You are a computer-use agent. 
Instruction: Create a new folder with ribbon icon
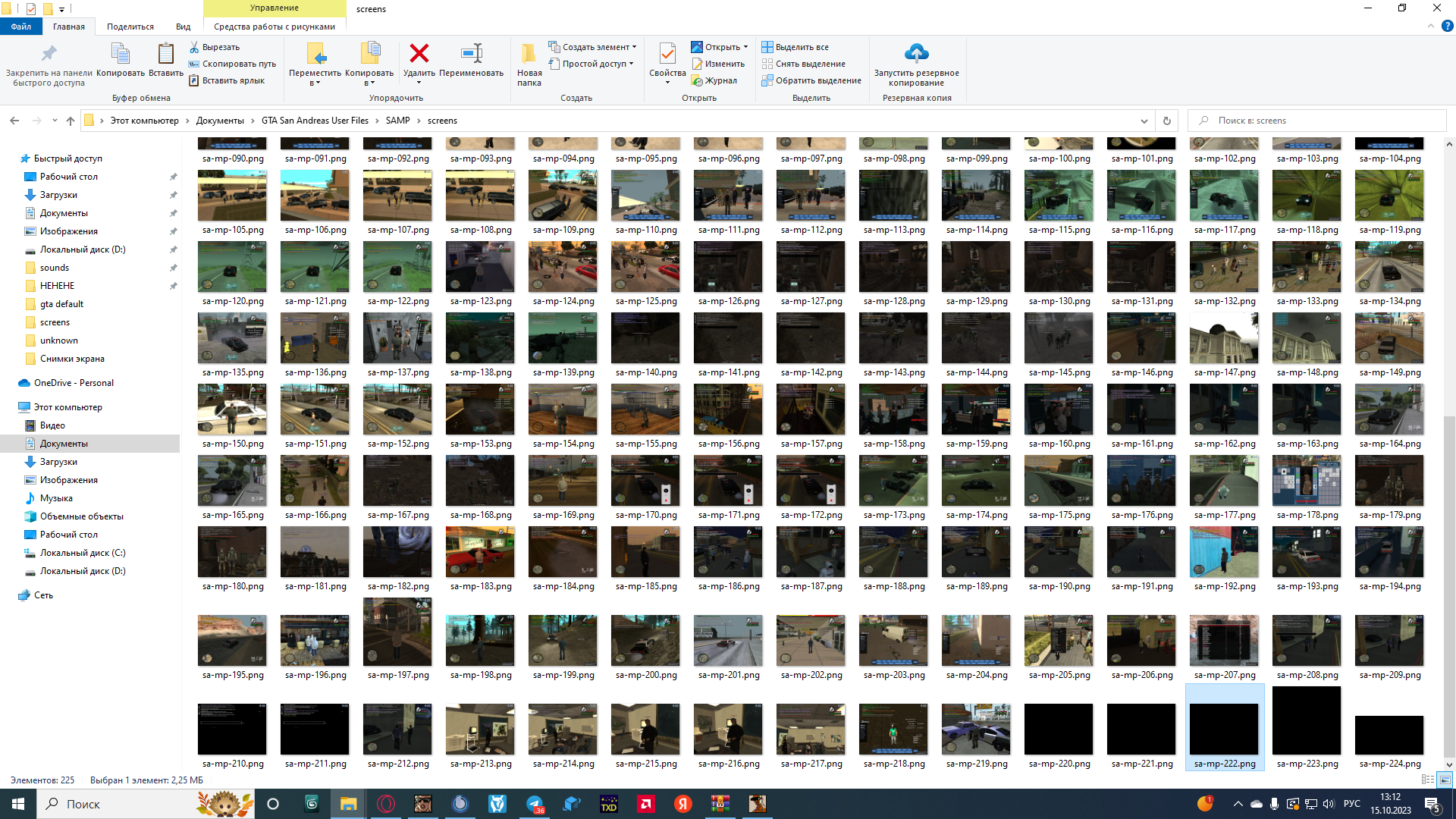pos(529,54)
